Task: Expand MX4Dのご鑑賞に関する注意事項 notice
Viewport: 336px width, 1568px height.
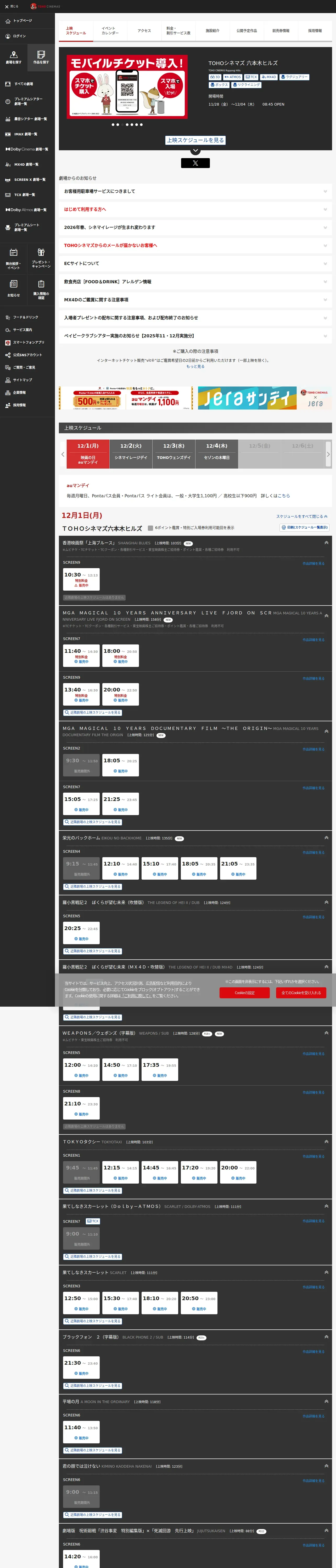Action: (x=195, y=299)
